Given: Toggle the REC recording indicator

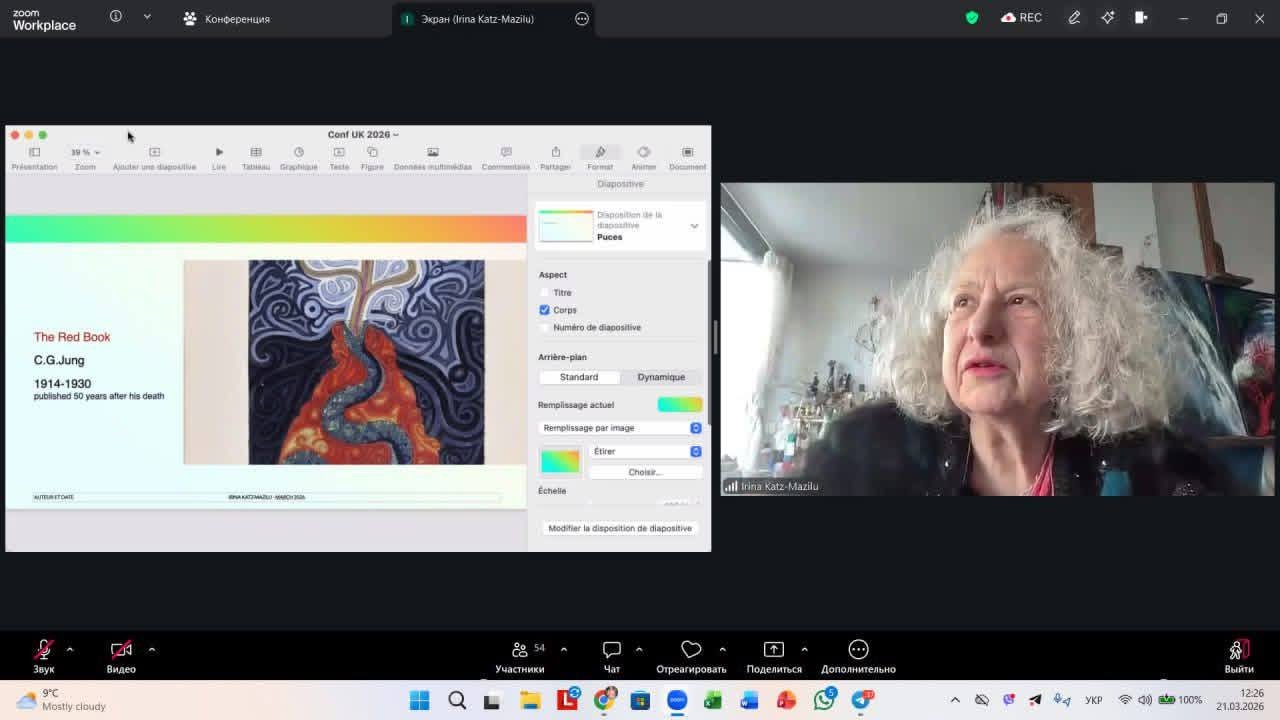Looking at the screenshot, I should (x=1021, y=18).
